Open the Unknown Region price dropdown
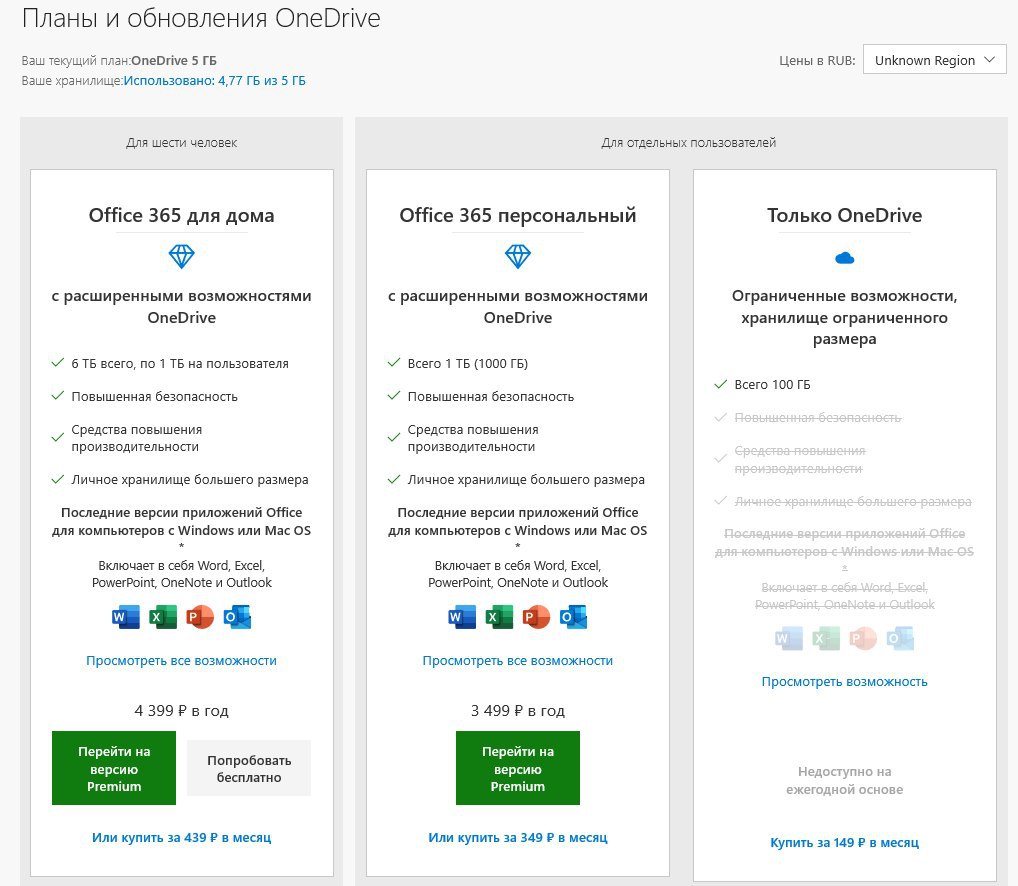Image resolution: width=1018 pixels, height=886 pixels. (934, 60)
